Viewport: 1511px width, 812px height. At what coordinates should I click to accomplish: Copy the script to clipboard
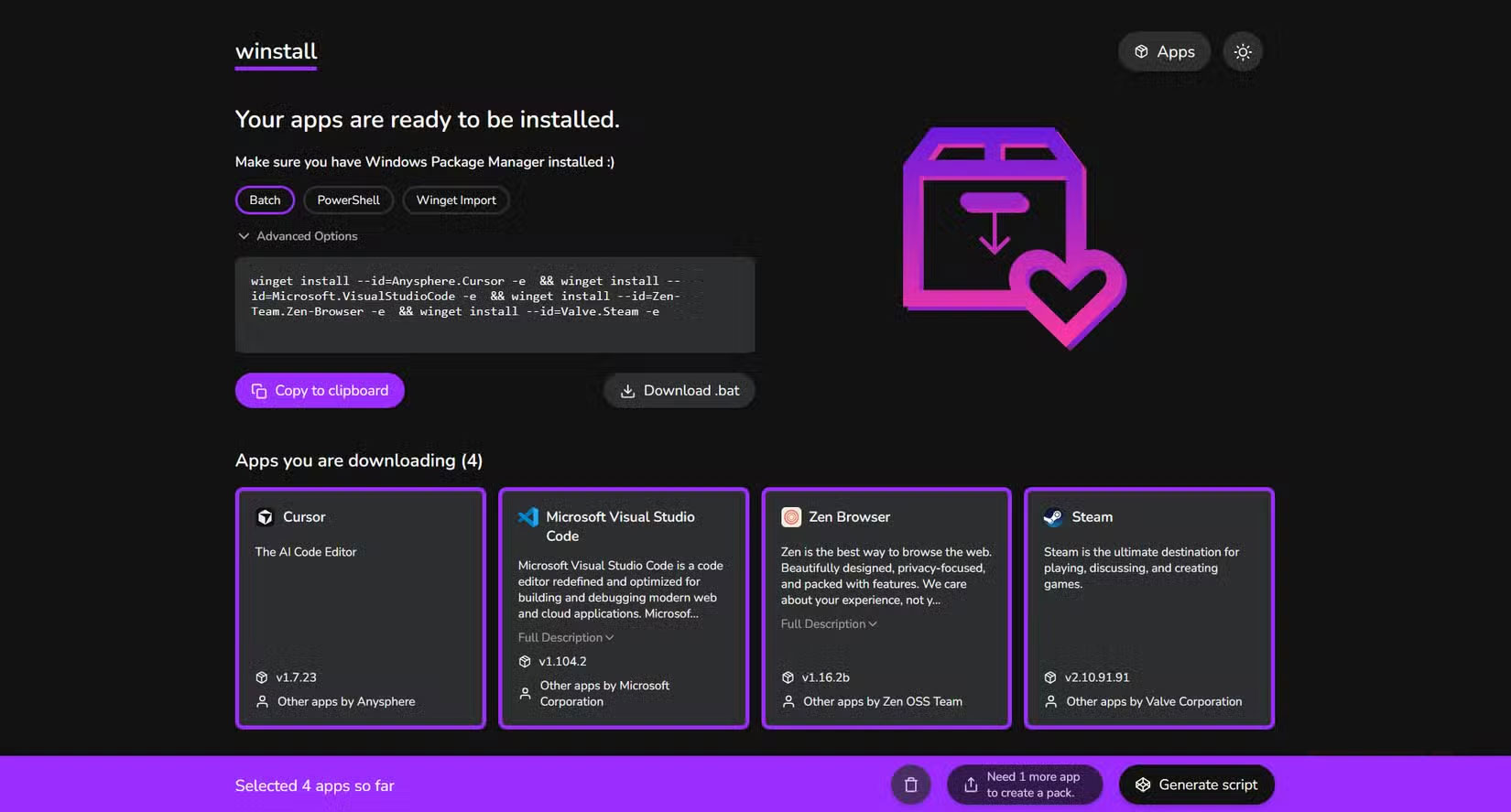(320, 390)
